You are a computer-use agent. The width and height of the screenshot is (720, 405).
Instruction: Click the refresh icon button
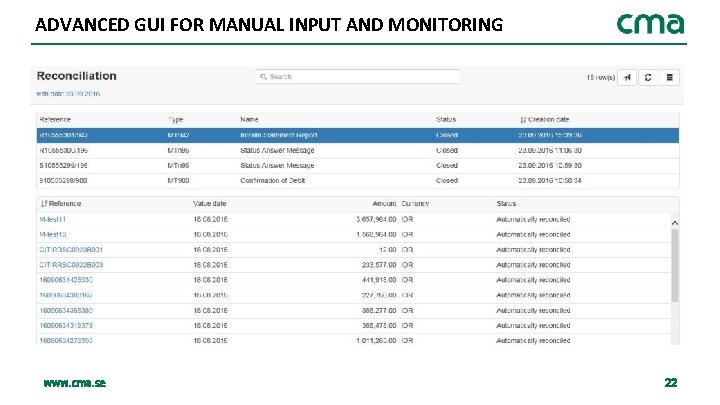648,78
